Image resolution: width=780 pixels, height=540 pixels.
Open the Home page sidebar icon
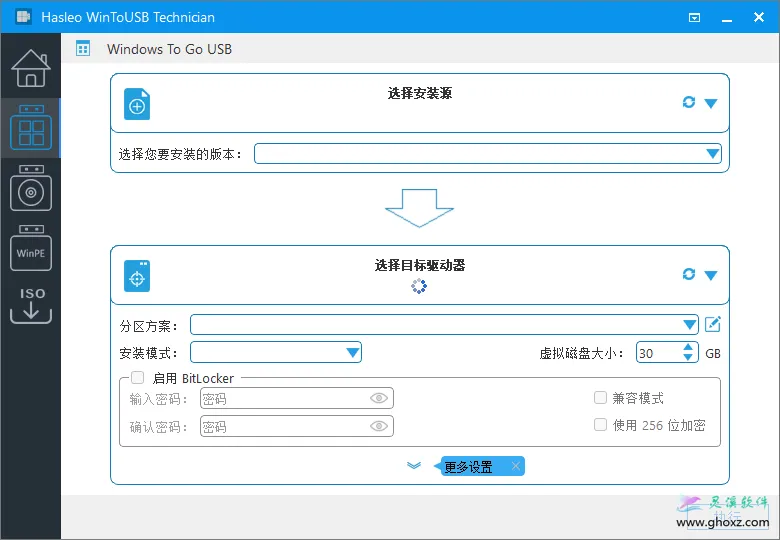pos(31,68)
